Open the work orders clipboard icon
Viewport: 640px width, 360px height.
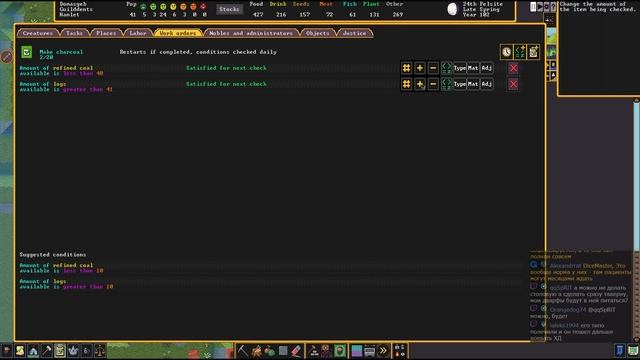coord(60,351)
